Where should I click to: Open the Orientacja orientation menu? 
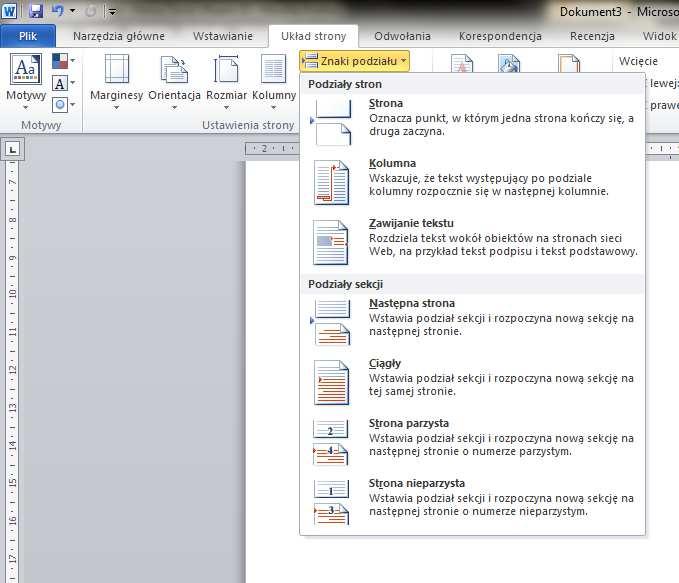(x=174, y=81)
